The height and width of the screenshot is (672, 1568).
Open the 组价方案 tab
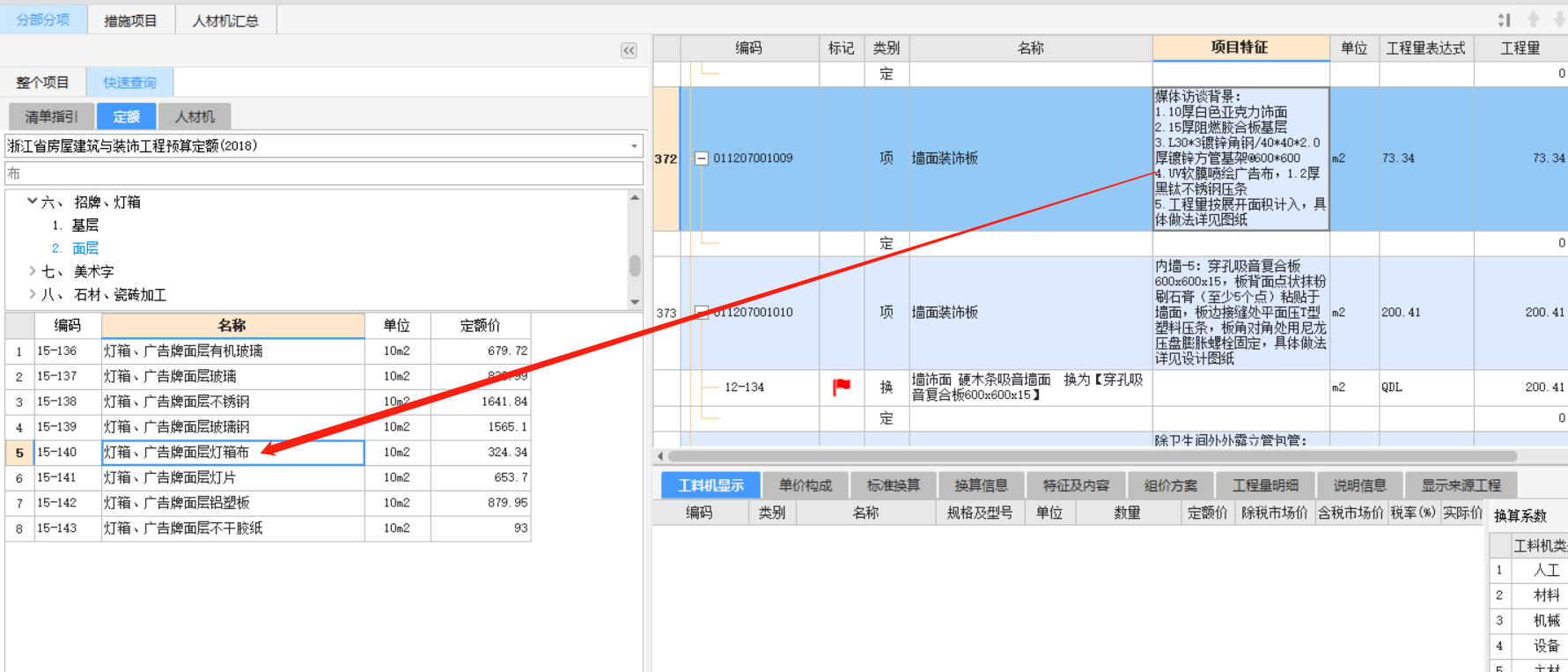1170,485
